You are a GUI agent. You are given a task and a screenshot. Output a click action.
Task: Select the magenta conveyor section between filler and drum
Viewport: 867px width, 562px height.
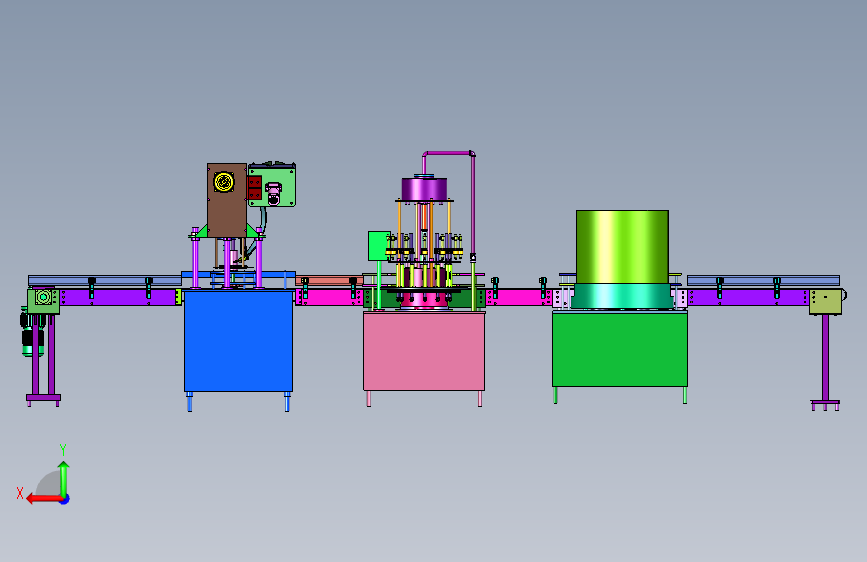[519, 297]
